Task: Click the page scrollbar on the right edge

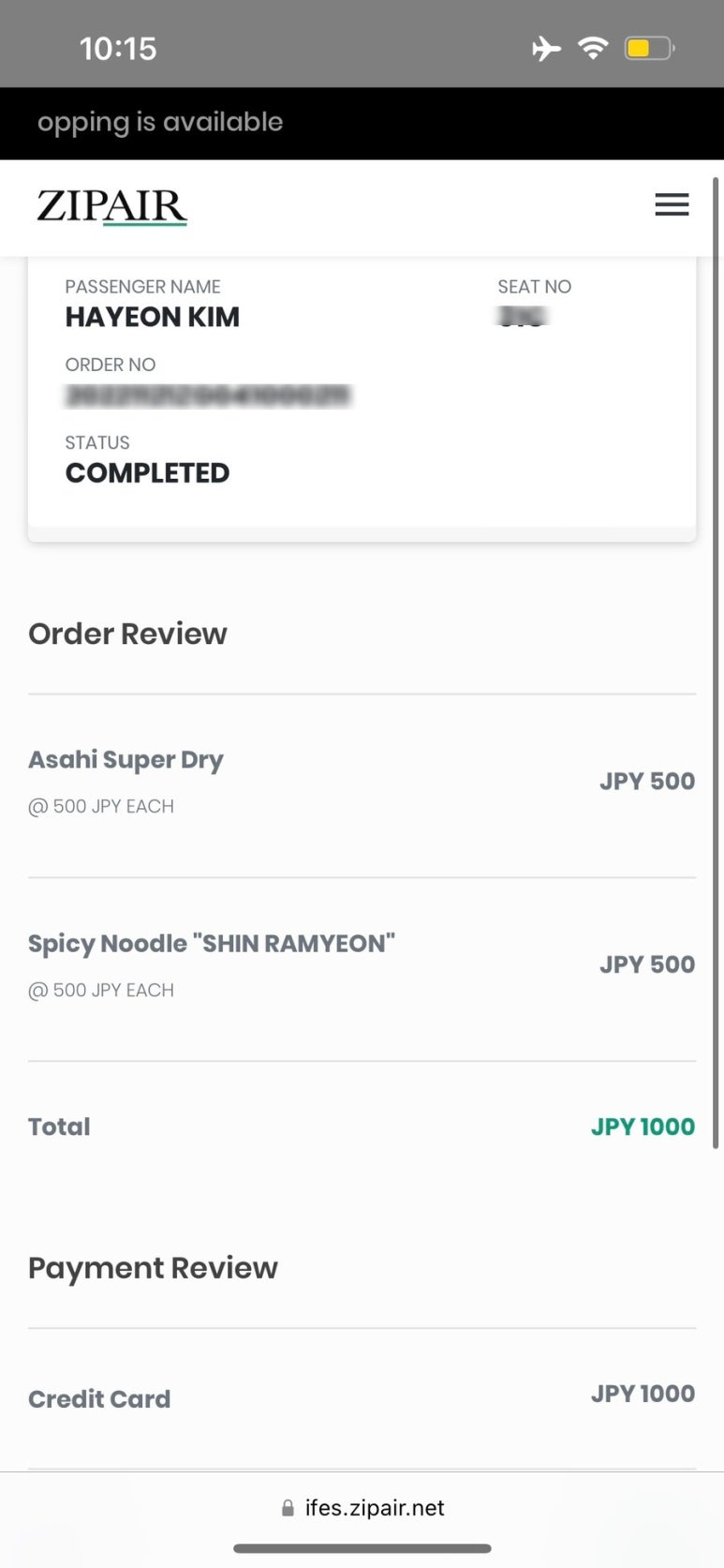Action: (x=716, y=662)
